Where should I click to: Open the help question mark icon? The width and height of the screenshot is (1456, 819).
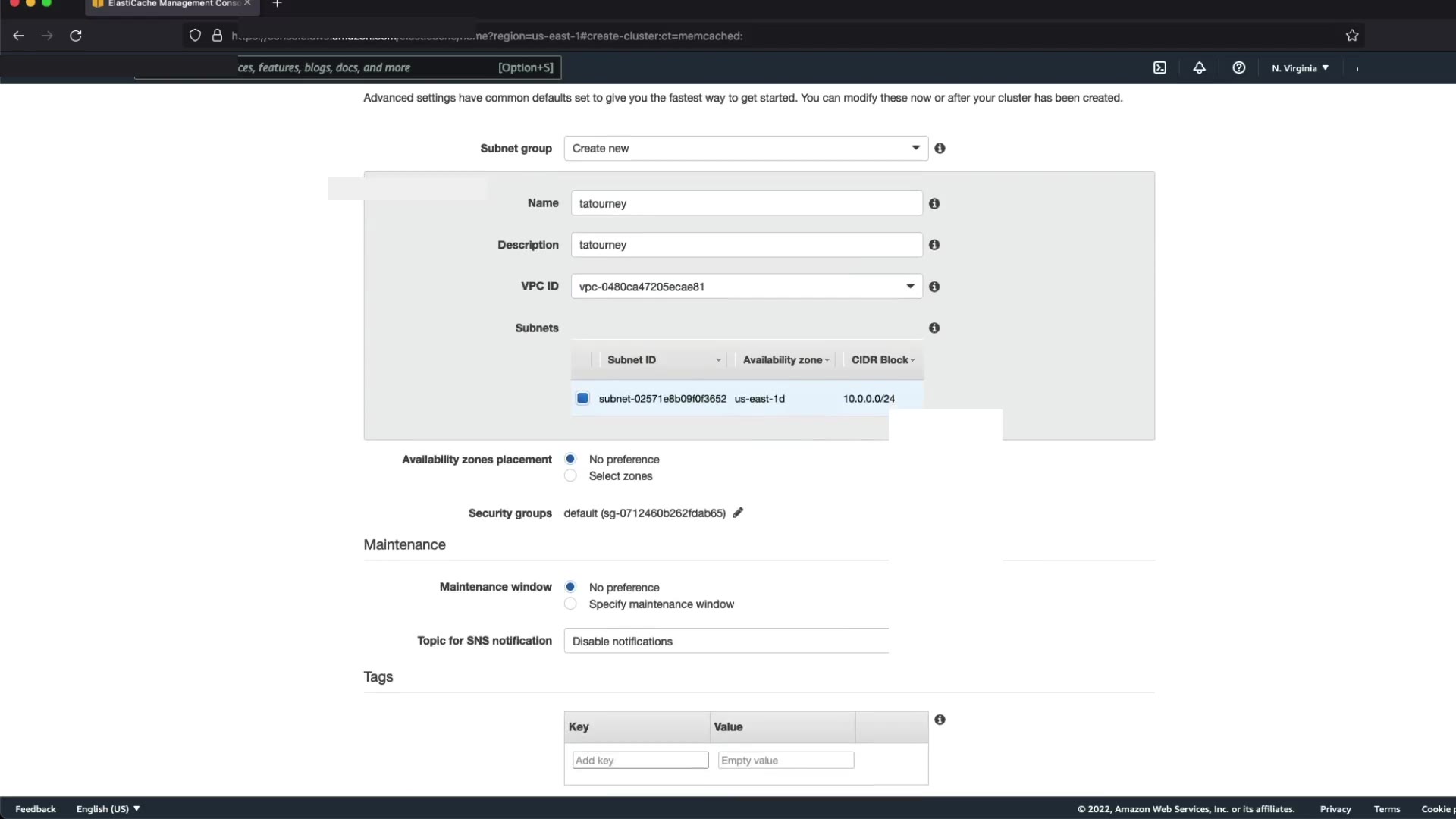[x=1238, y=67]
